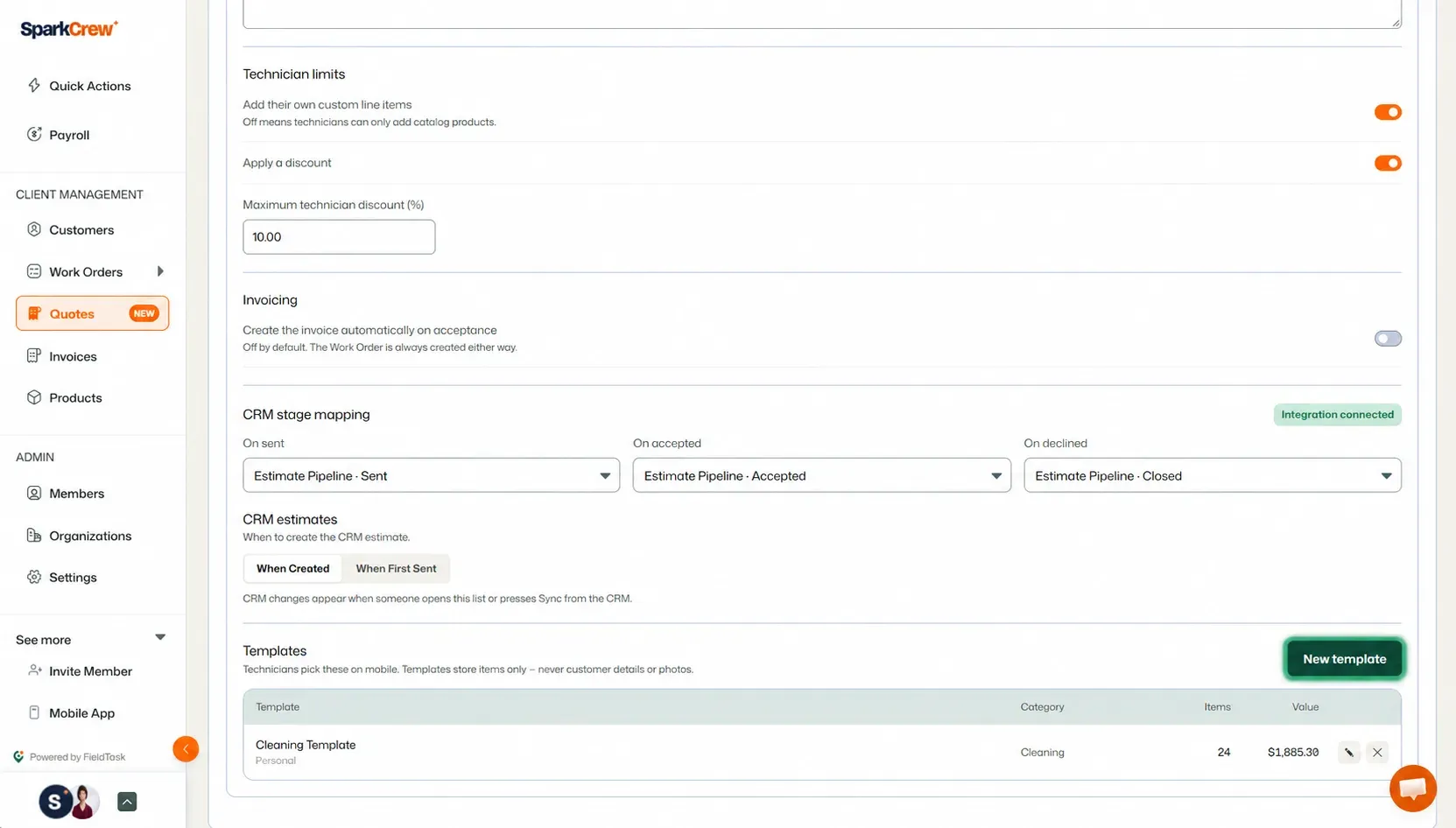Open the Settings gear item

coord(73,577)
